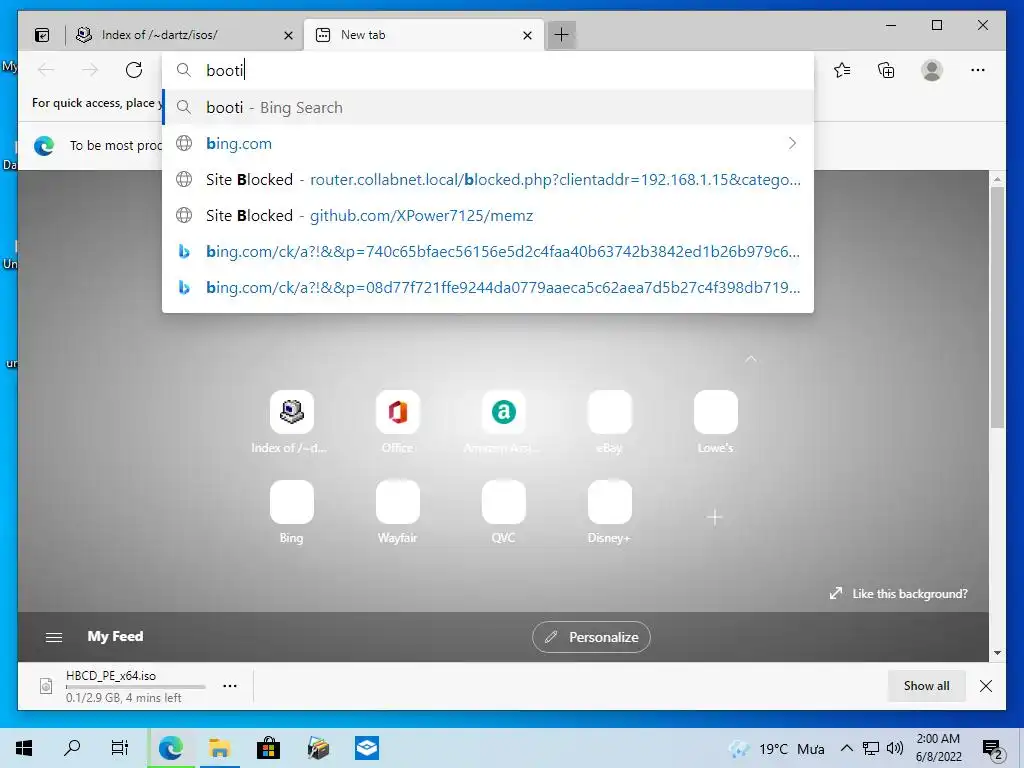Screen dimensions: 1024x768
Task: Click the HBCD_PE_x64.iso download progress bar
Action: pyautogui.click(x=136, y=687)
